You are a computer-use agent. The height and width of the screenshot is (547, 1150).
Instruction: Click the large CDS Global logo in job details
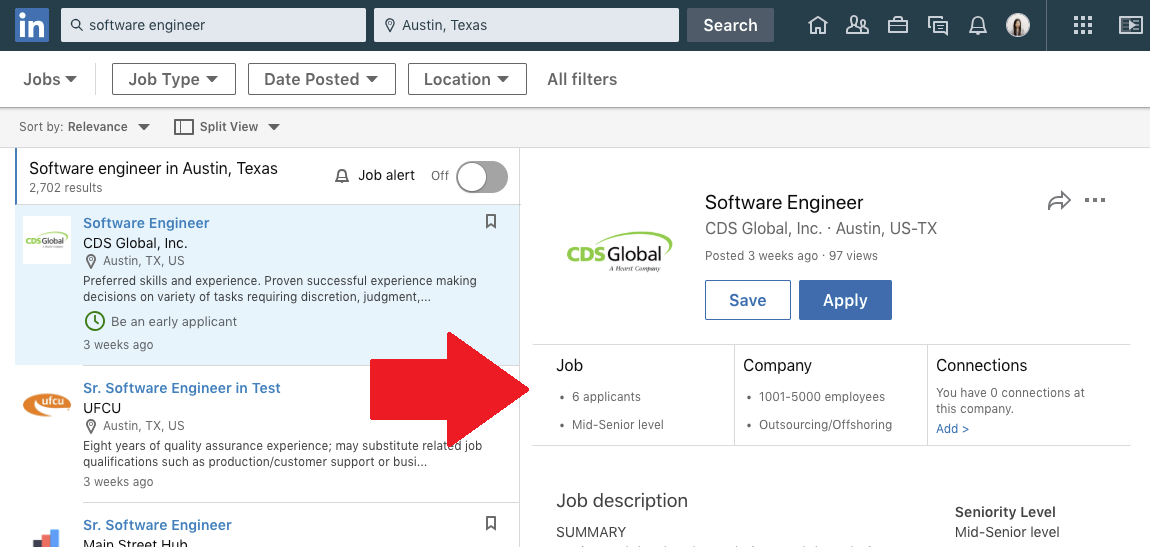pos(619,252)
